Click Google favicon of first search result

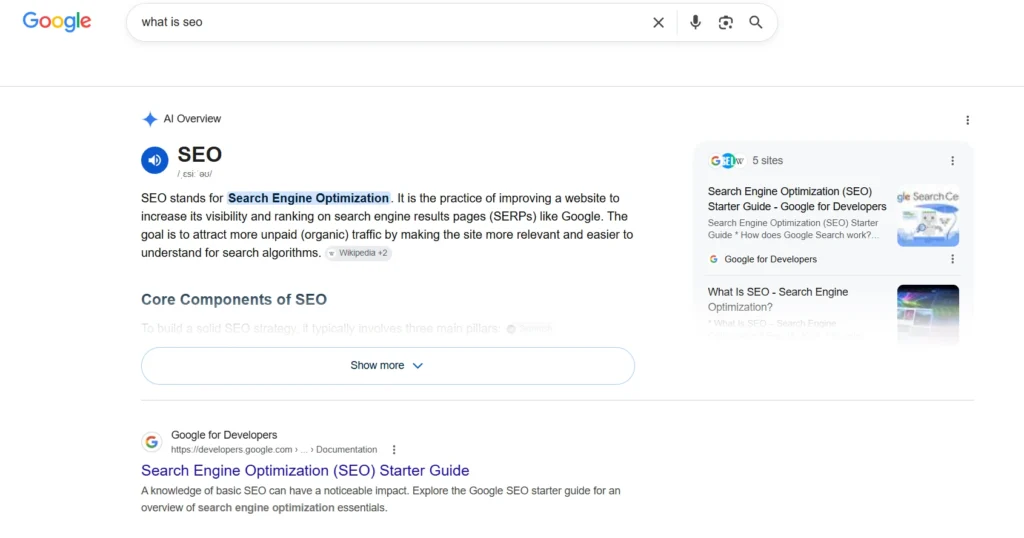coord(152,442)
